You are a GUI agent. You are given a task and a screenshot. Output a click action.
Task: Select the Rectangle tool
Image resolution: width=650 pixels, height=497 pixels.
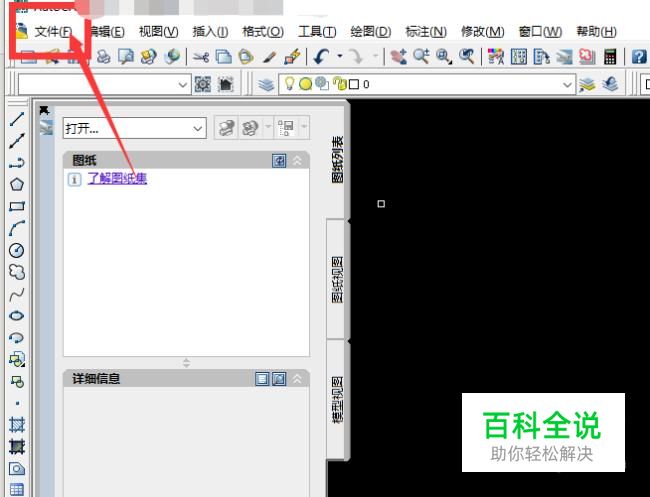coord(17,206)
